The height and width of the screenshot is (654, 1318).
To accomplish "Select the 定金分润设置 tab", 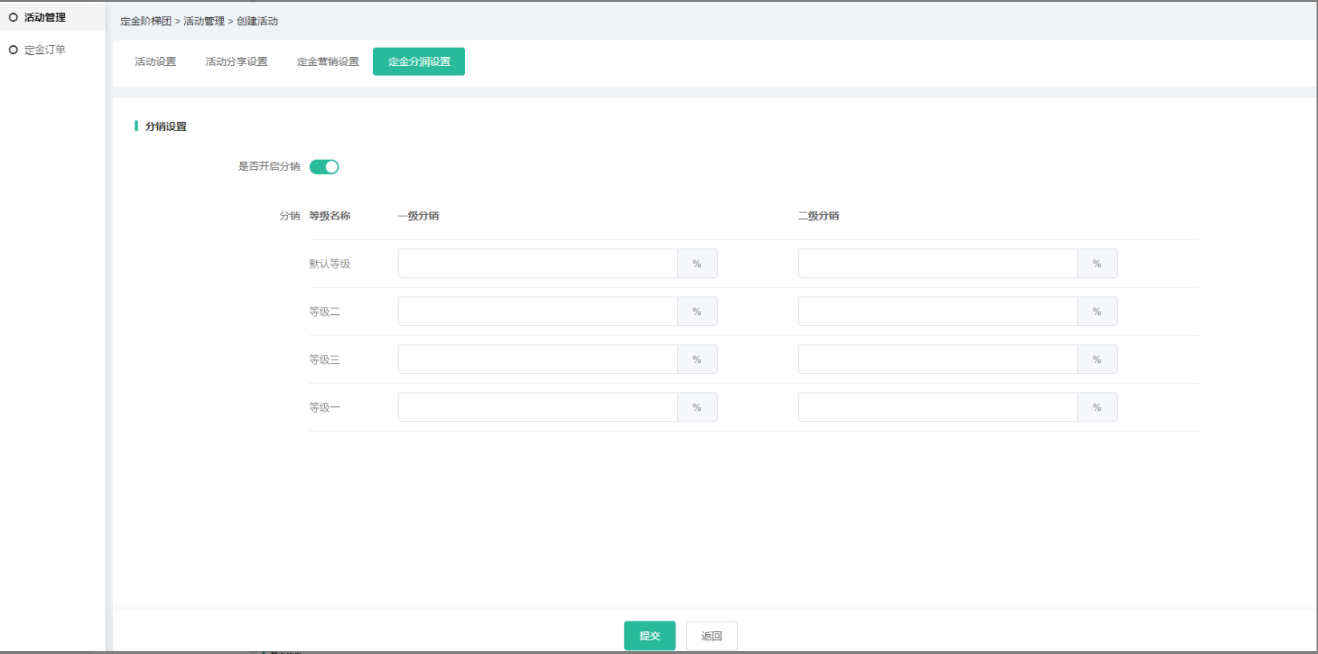I will coord(419,62).
